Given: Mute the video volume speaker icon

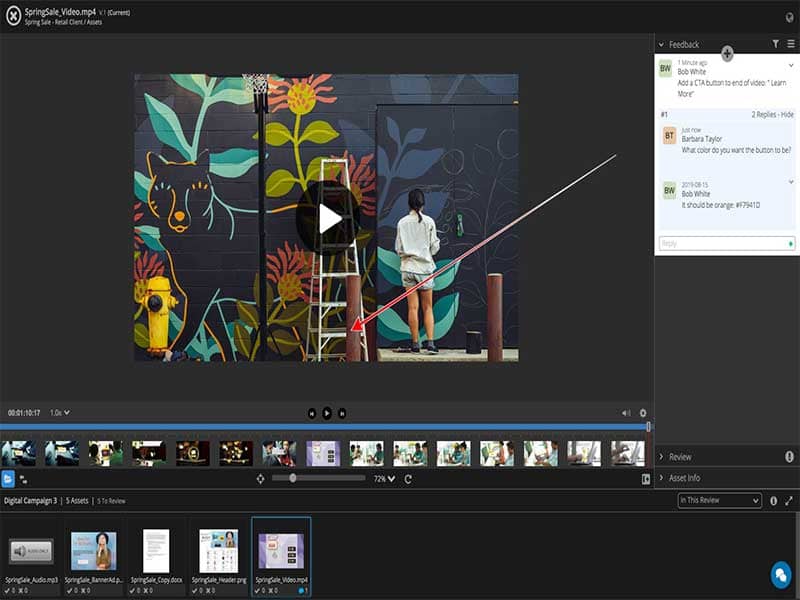Looking at the screenshot, I should [626, 412].
